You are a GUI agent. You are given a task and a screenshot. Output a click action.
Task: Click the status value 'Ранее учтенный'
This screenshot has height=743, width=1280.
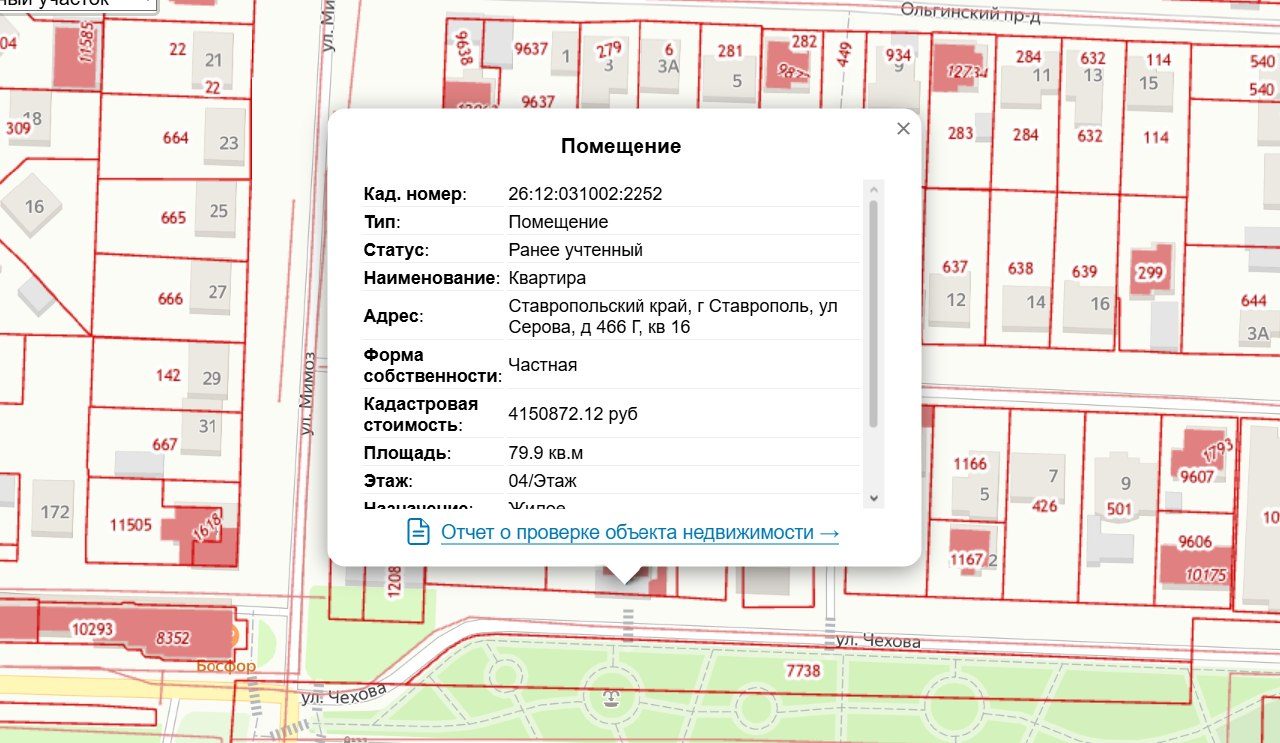(575, 250)
